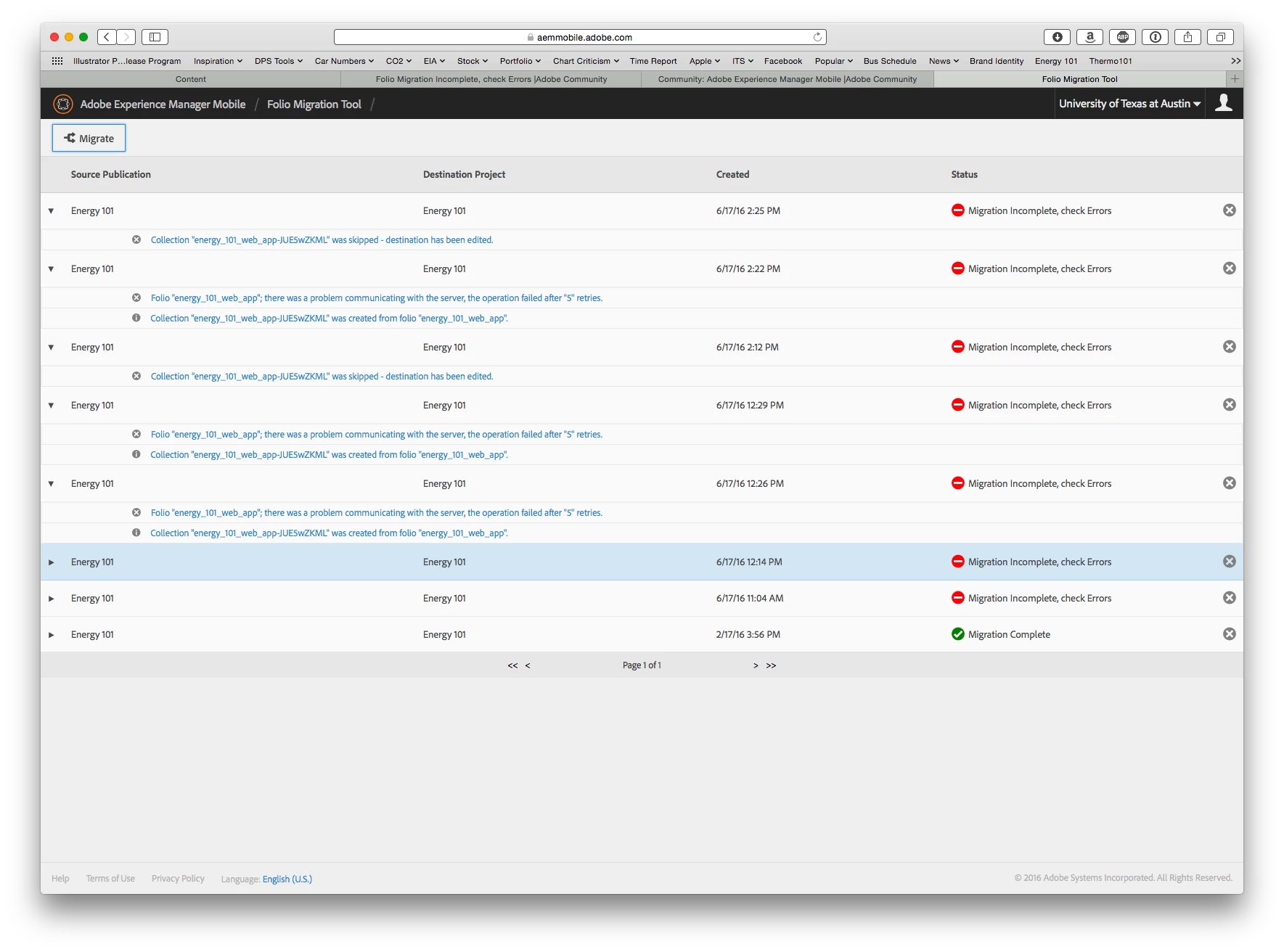Click Safari back navigation arrow

(107, 37)
